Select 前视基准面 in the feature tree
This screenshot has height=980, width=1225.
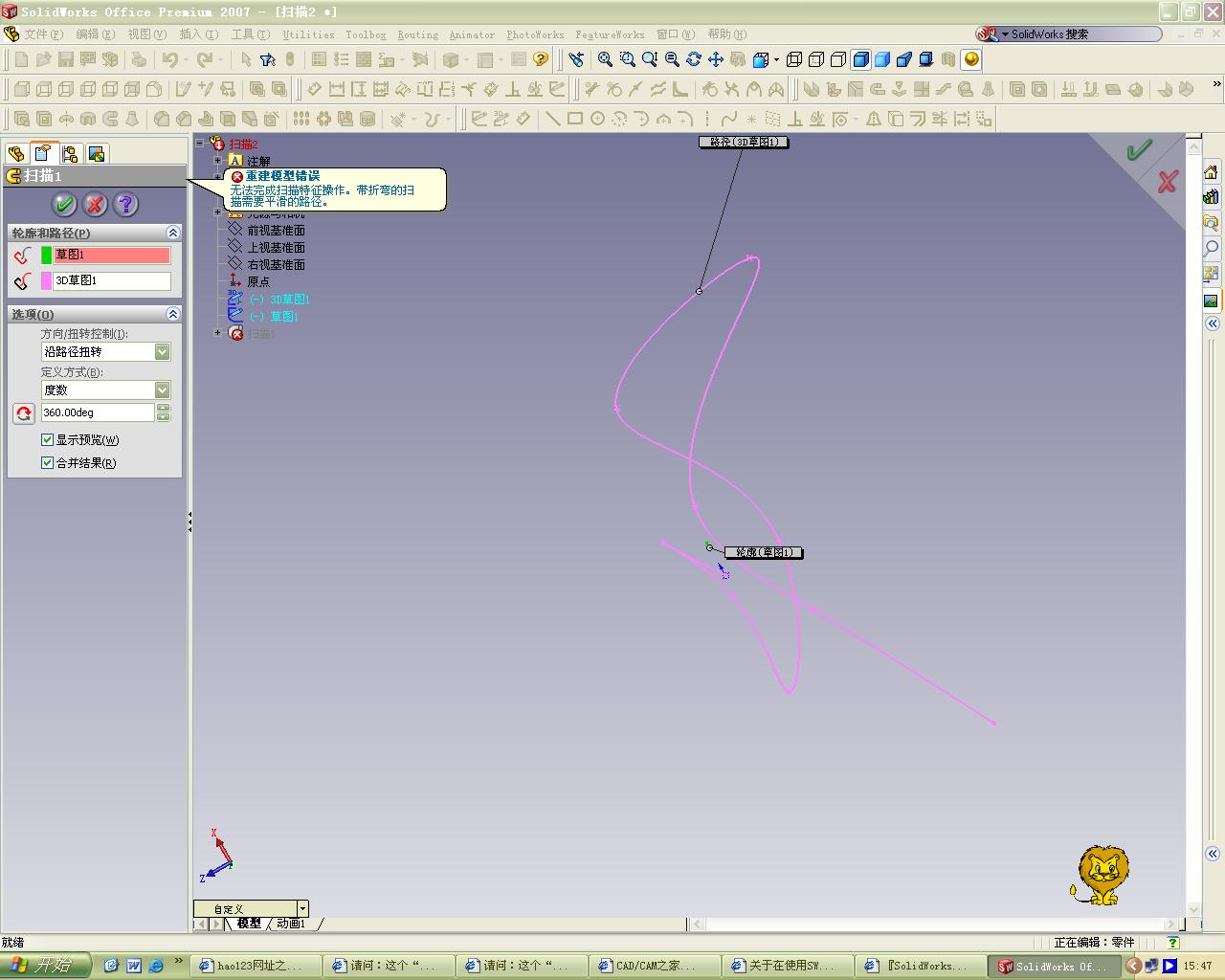(x=276, y=231)
